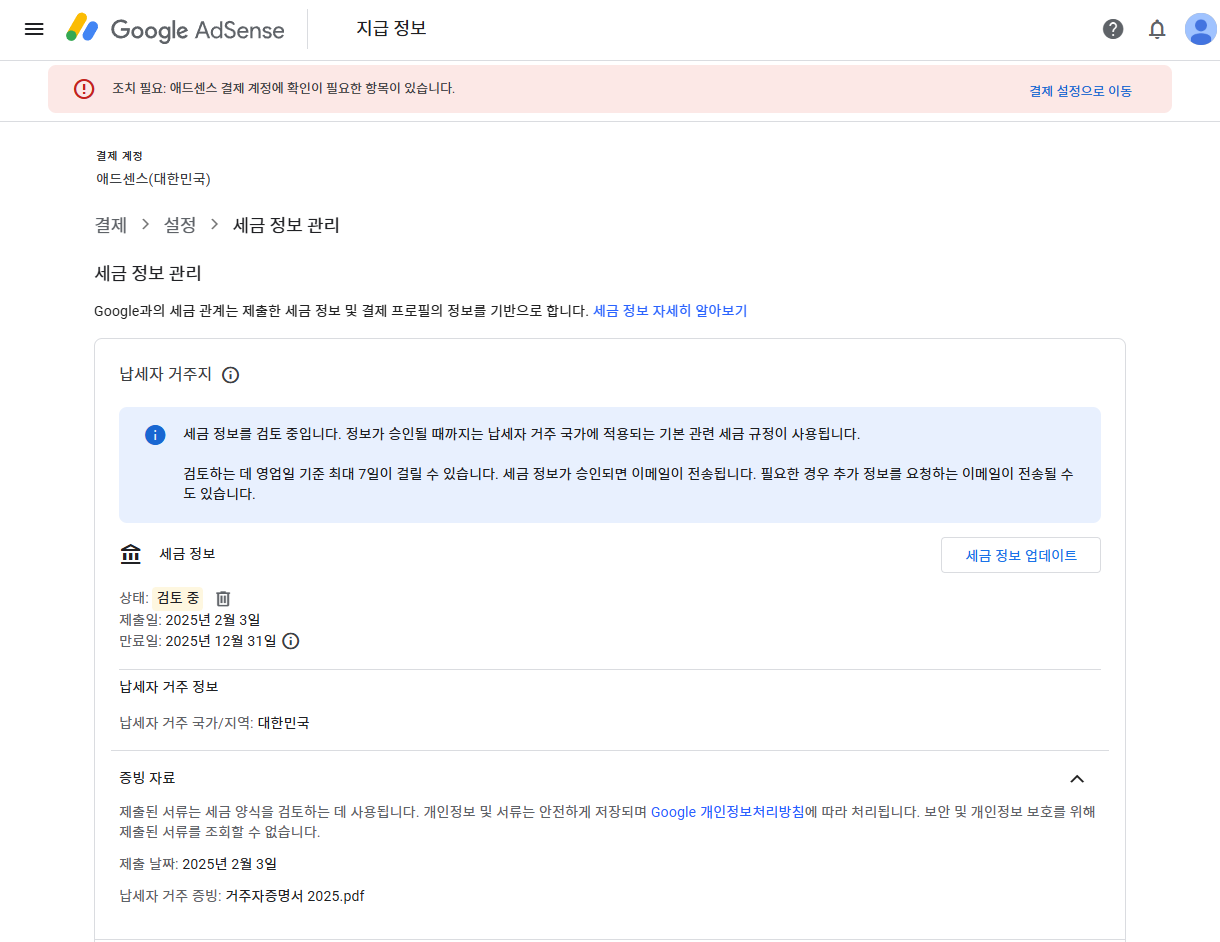
Task: Open 결제 설정으로 이동 link
Action: pos(1080,90)
